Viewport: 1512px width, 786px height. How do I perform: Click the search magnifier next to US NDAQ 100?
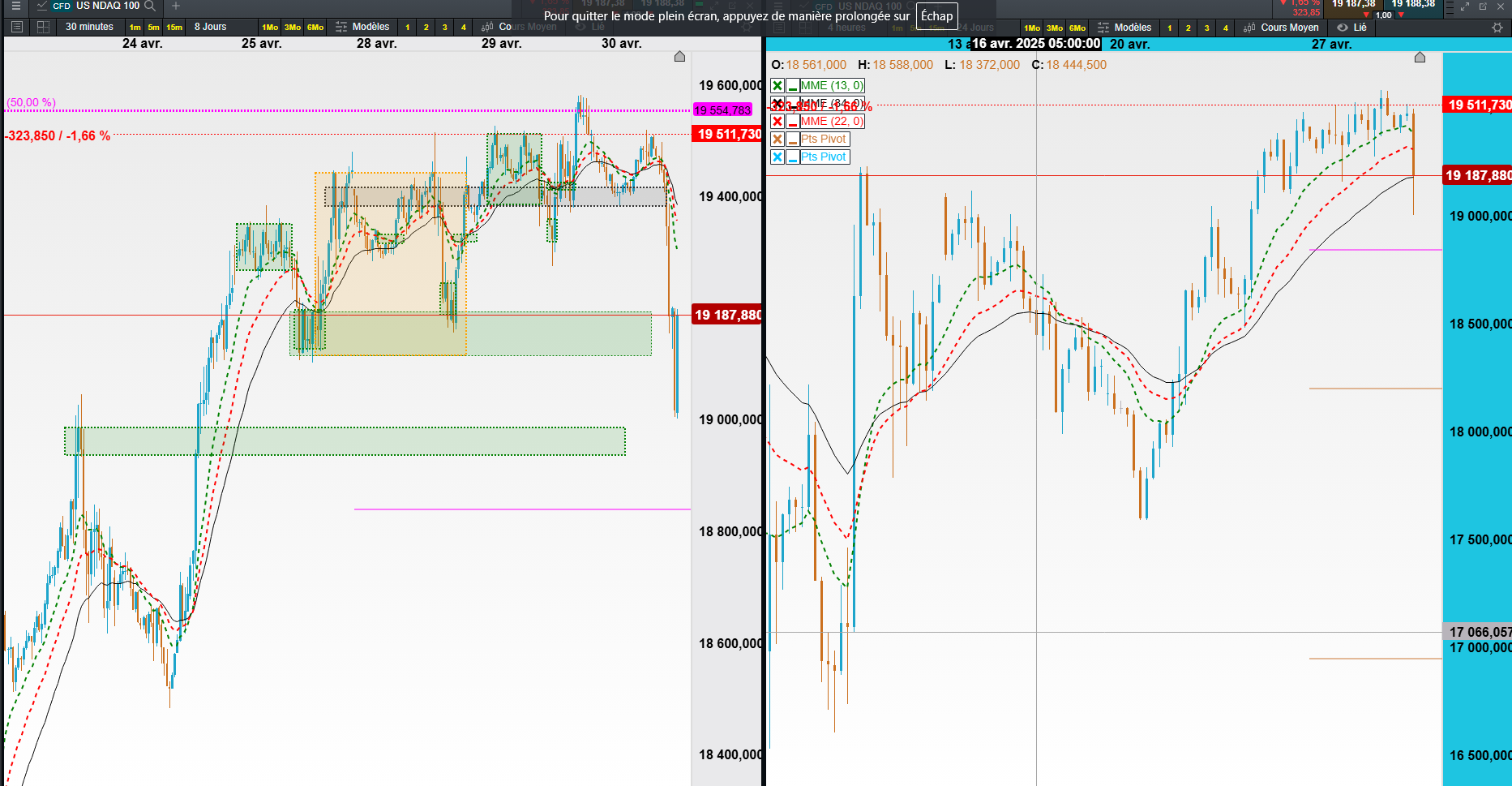click(x=149, y=6)
